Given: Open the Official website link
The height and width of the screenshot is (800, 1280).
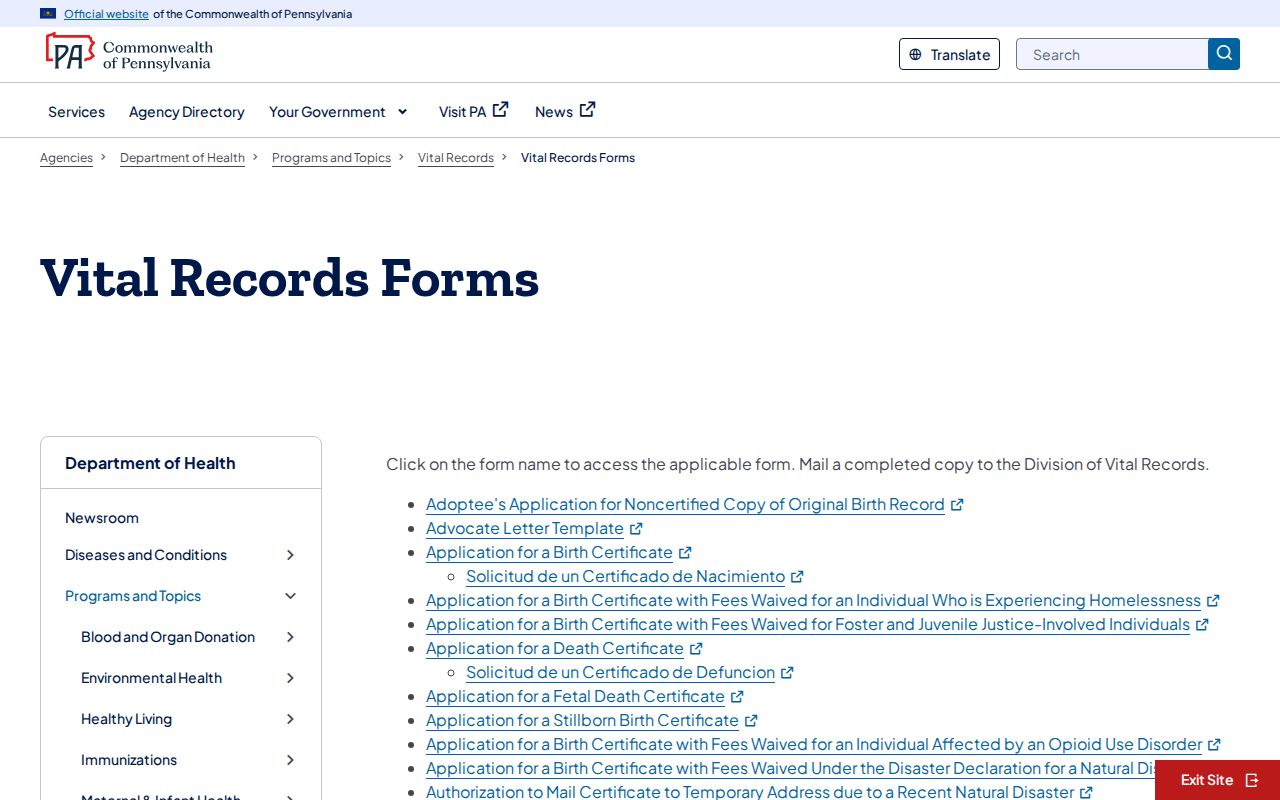Looking at the screenshot, I should [x=106, y=14].
